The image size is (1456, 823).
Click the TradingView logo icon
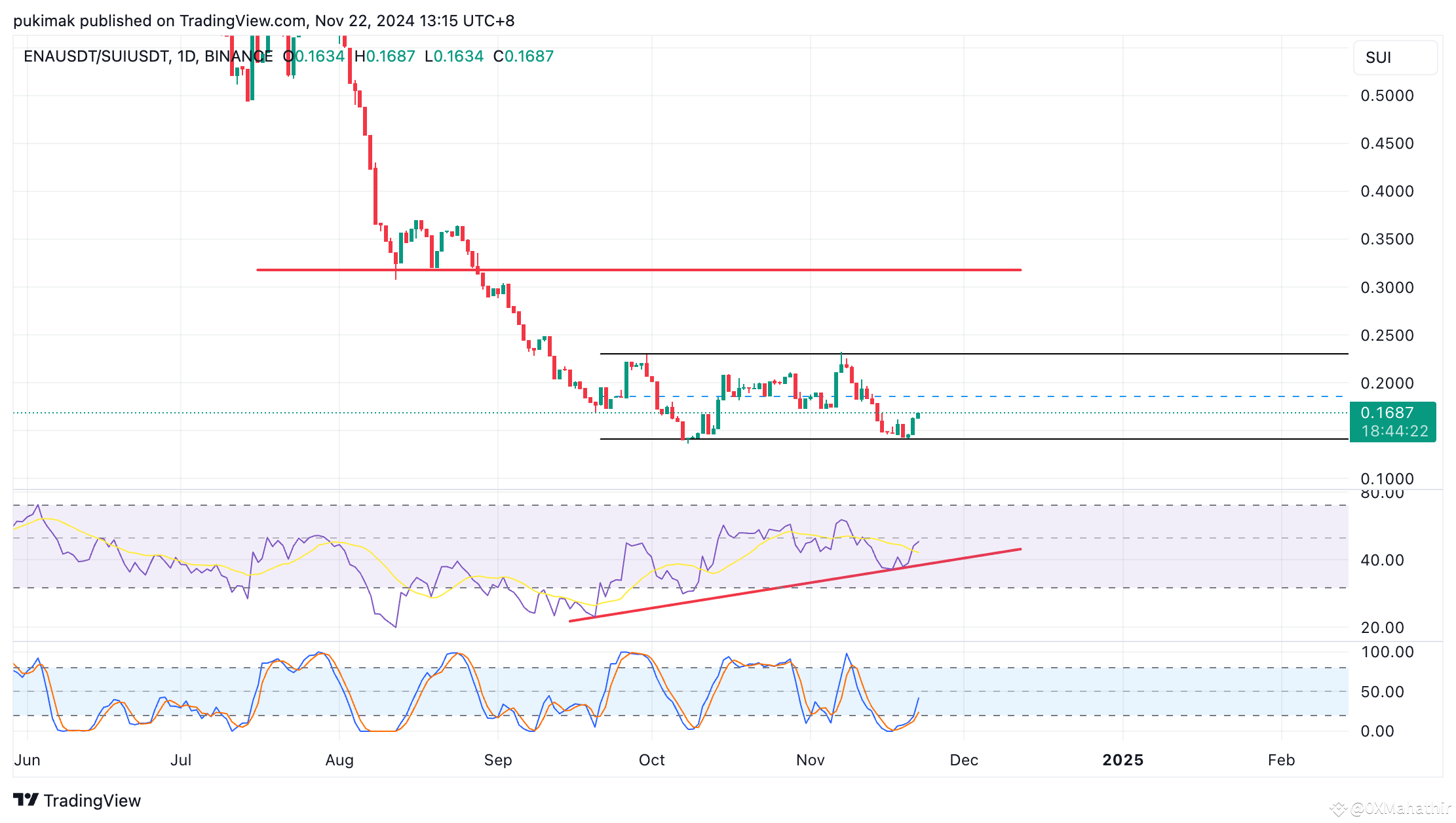(26, 800)
